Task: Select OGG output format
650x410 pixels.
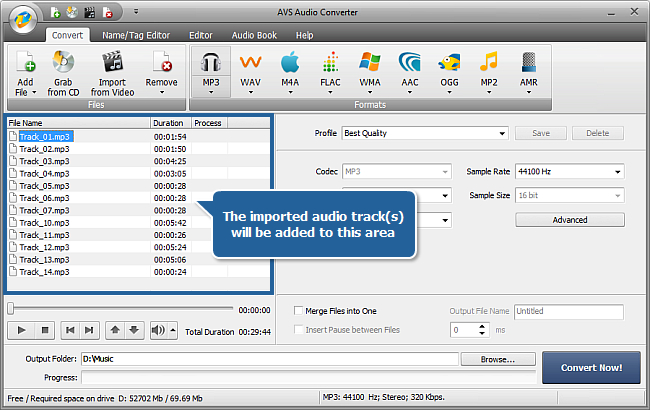Action: click(x=449, y=71)
